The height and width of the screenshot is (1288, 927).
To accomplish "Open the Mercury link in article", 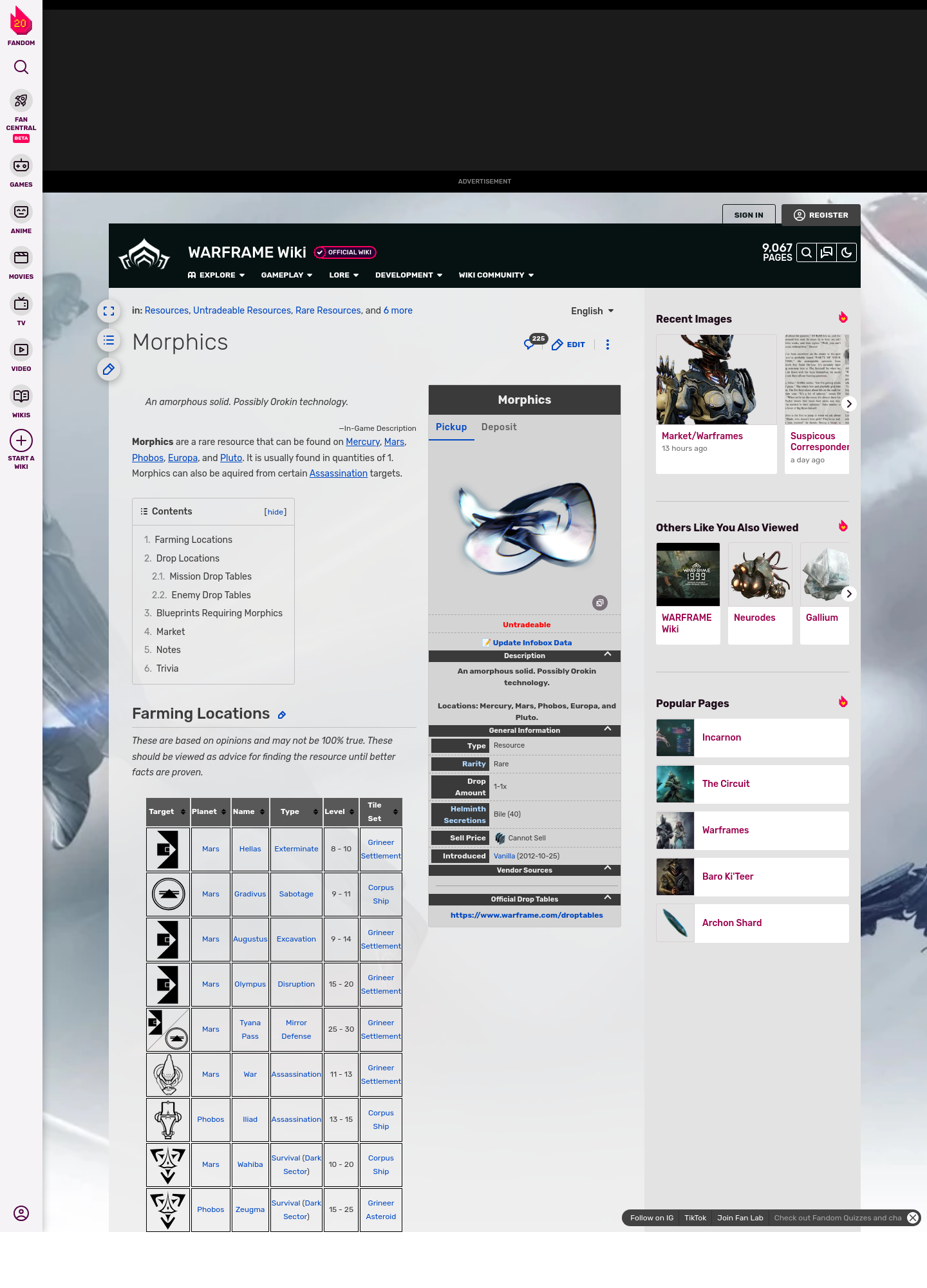I will pyautogui.click(x=363, y=442).
